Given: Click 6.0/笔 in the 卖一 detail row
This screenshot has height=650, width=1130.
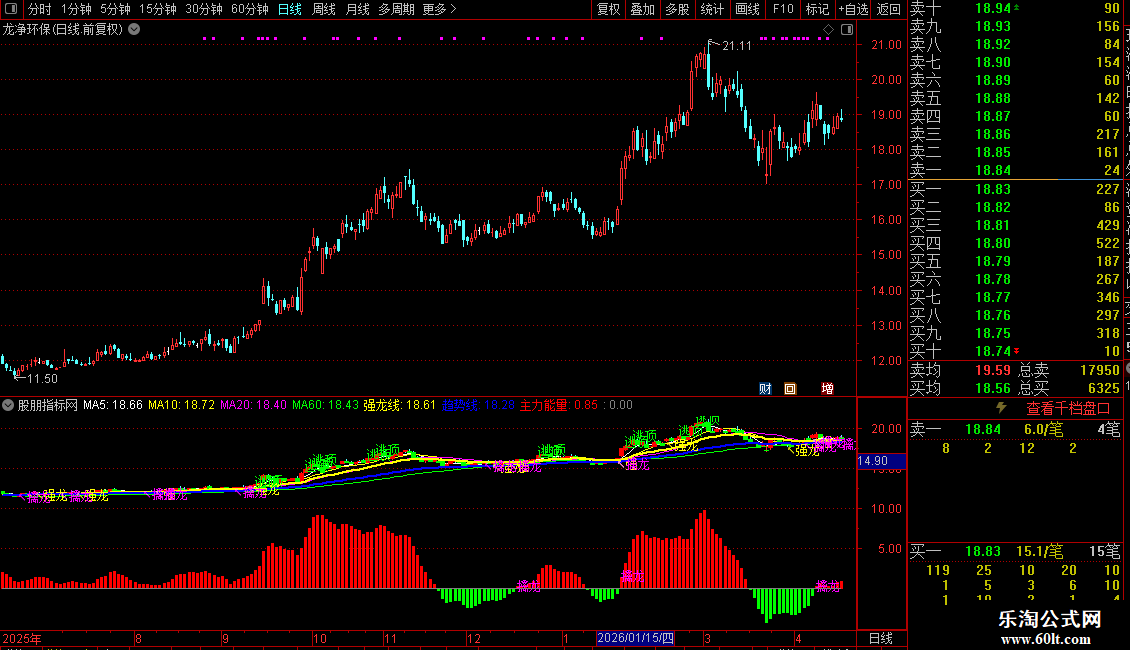Looking at the screenshot, I should coord(1044,429).
